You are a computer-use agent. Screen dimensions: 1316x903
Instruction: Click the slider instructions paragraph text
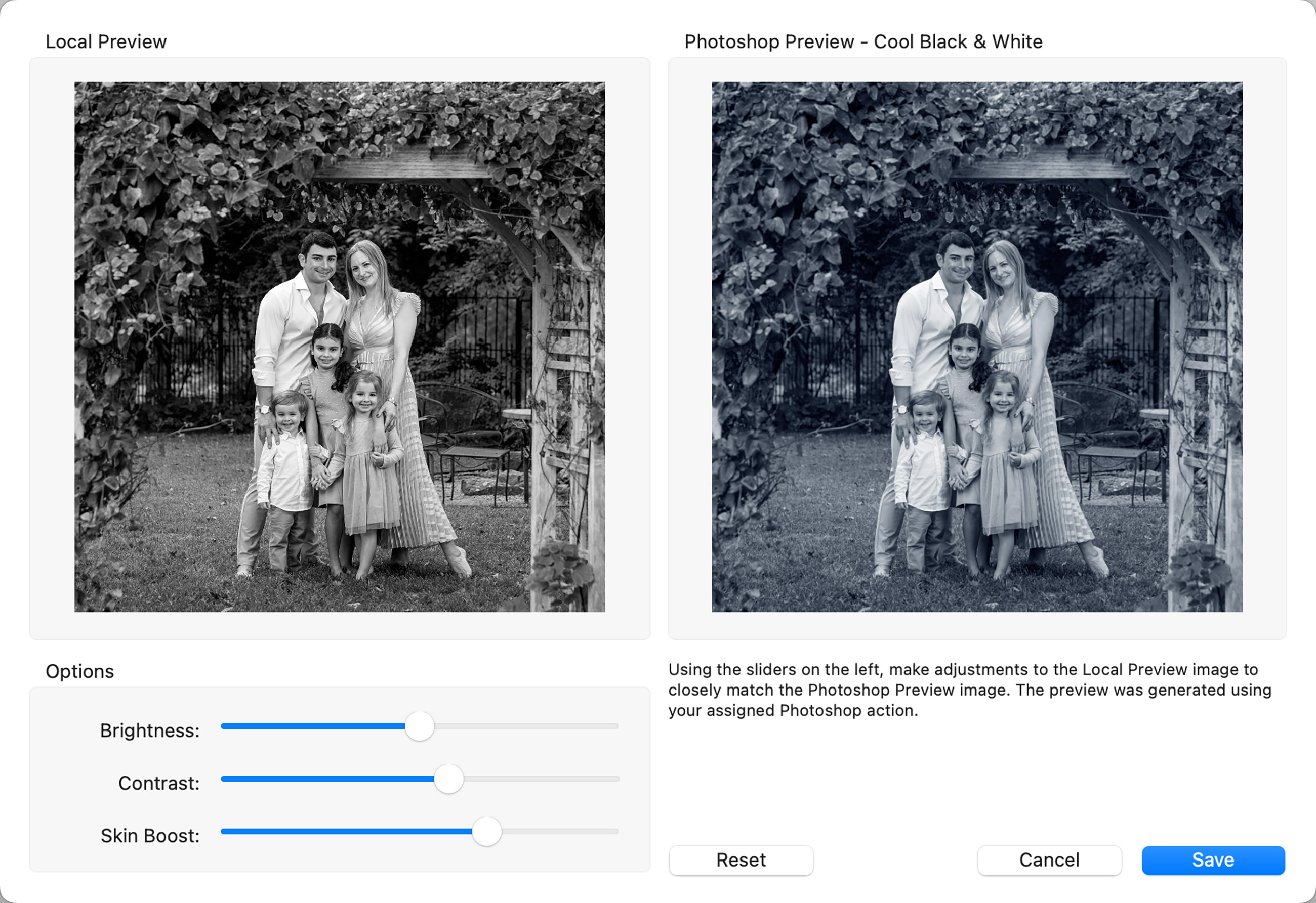969,690
